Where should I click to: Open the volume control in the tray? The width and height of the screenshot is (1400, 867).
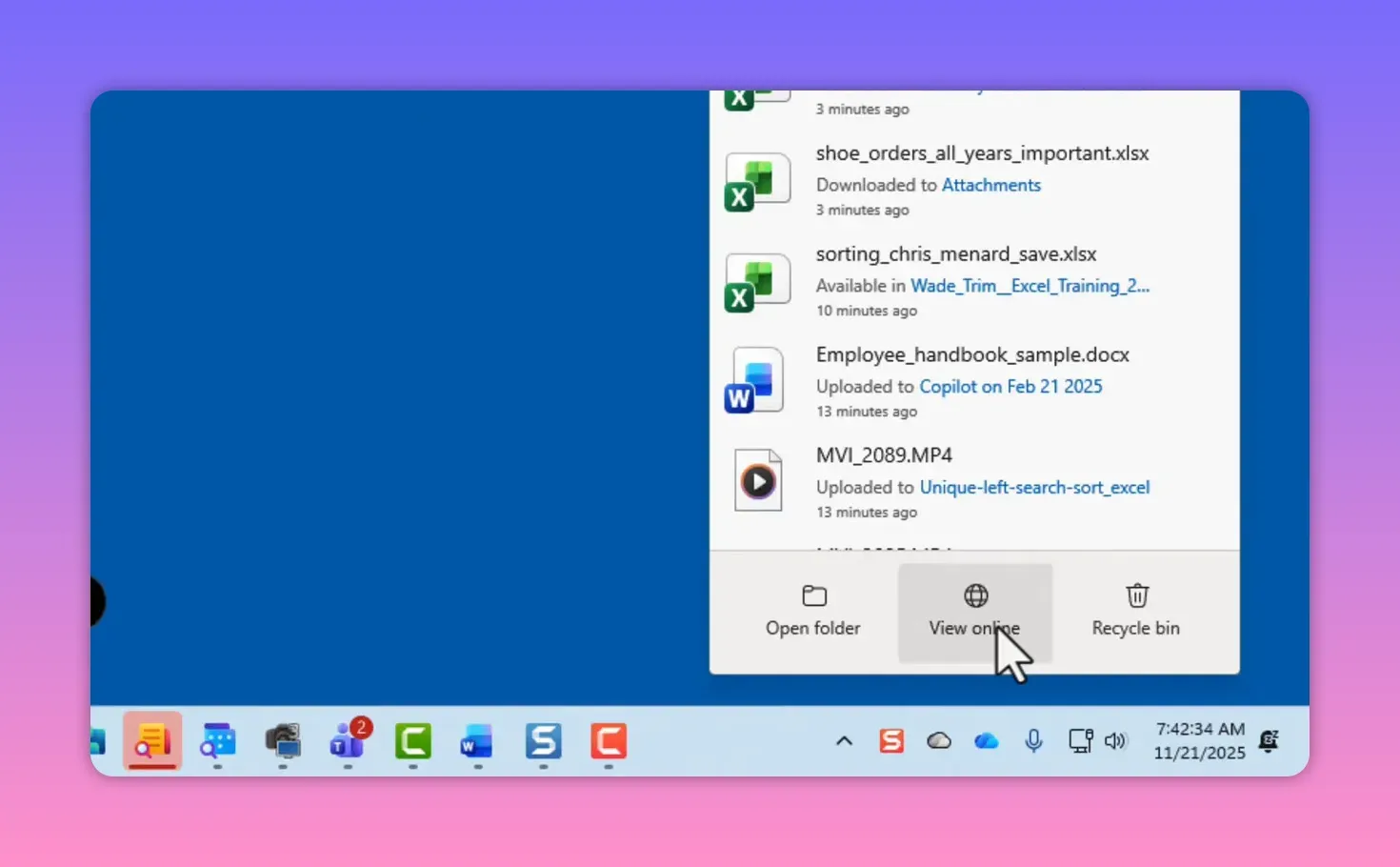(x=1116, y=740)
